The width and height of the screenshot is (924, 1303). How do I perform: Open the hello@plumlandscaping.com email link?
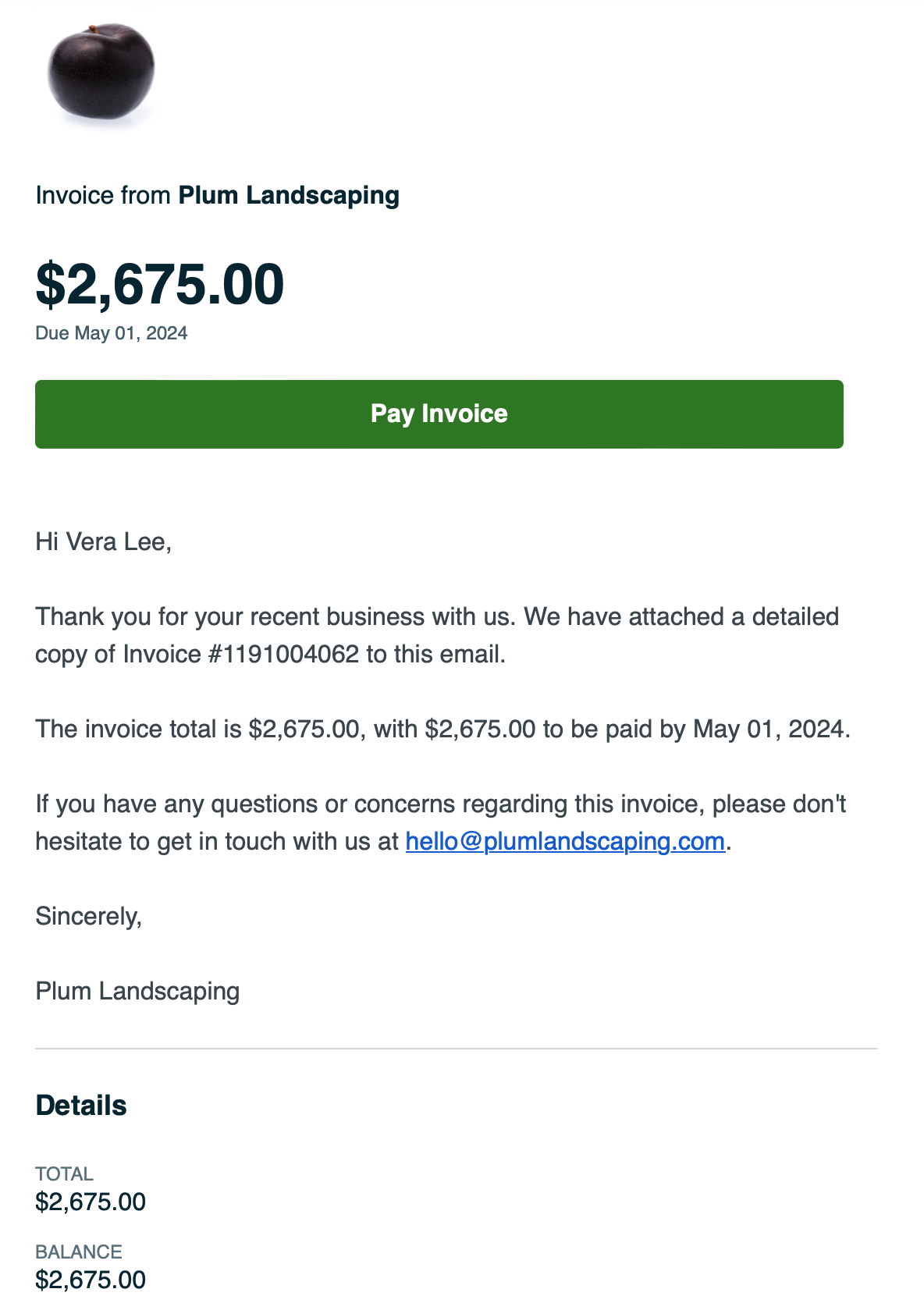(x=564, y=841)
